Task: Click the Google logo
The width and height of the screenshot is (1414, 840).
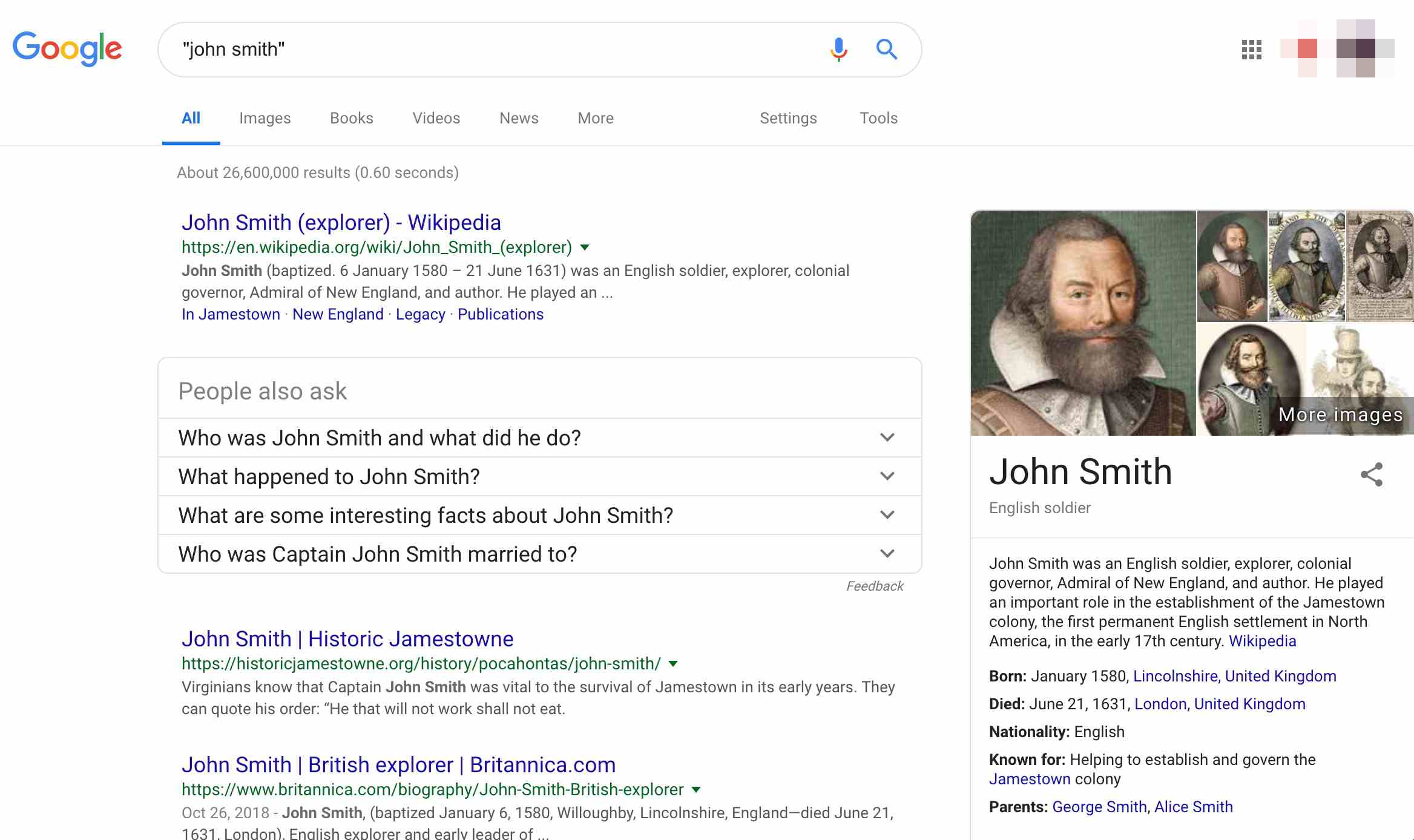Action: tap(67, 48)
